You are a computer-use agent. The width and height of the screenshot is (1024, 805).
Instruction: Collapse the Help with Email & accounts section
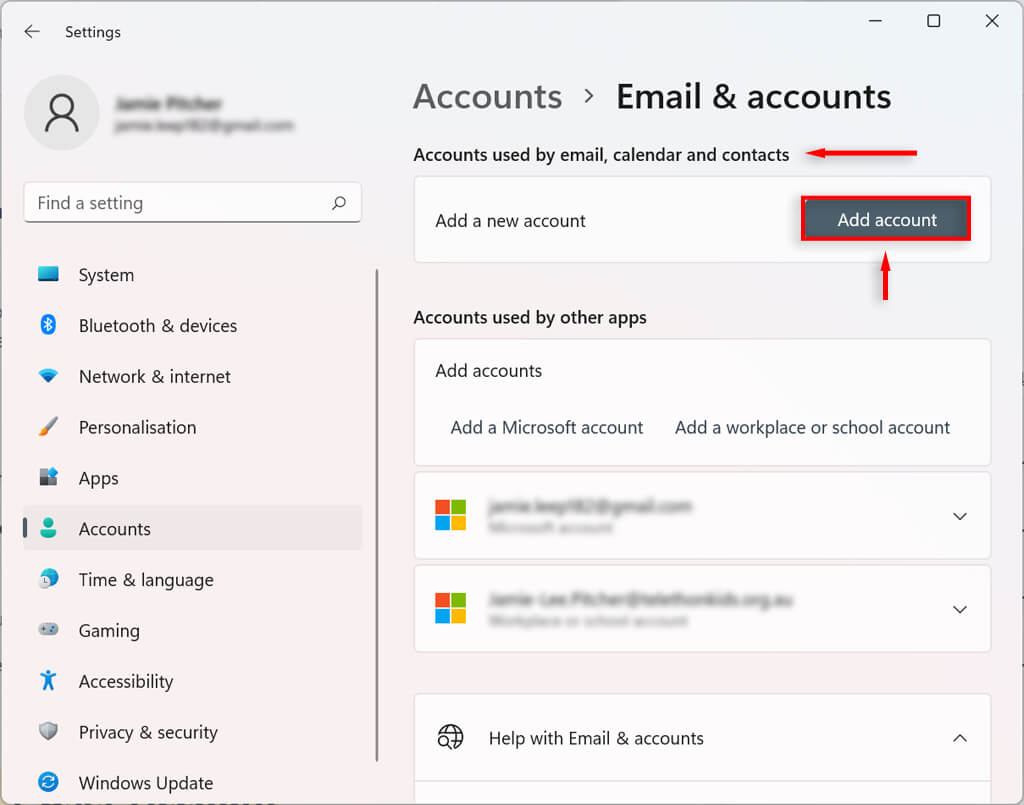tap(960, 738)
